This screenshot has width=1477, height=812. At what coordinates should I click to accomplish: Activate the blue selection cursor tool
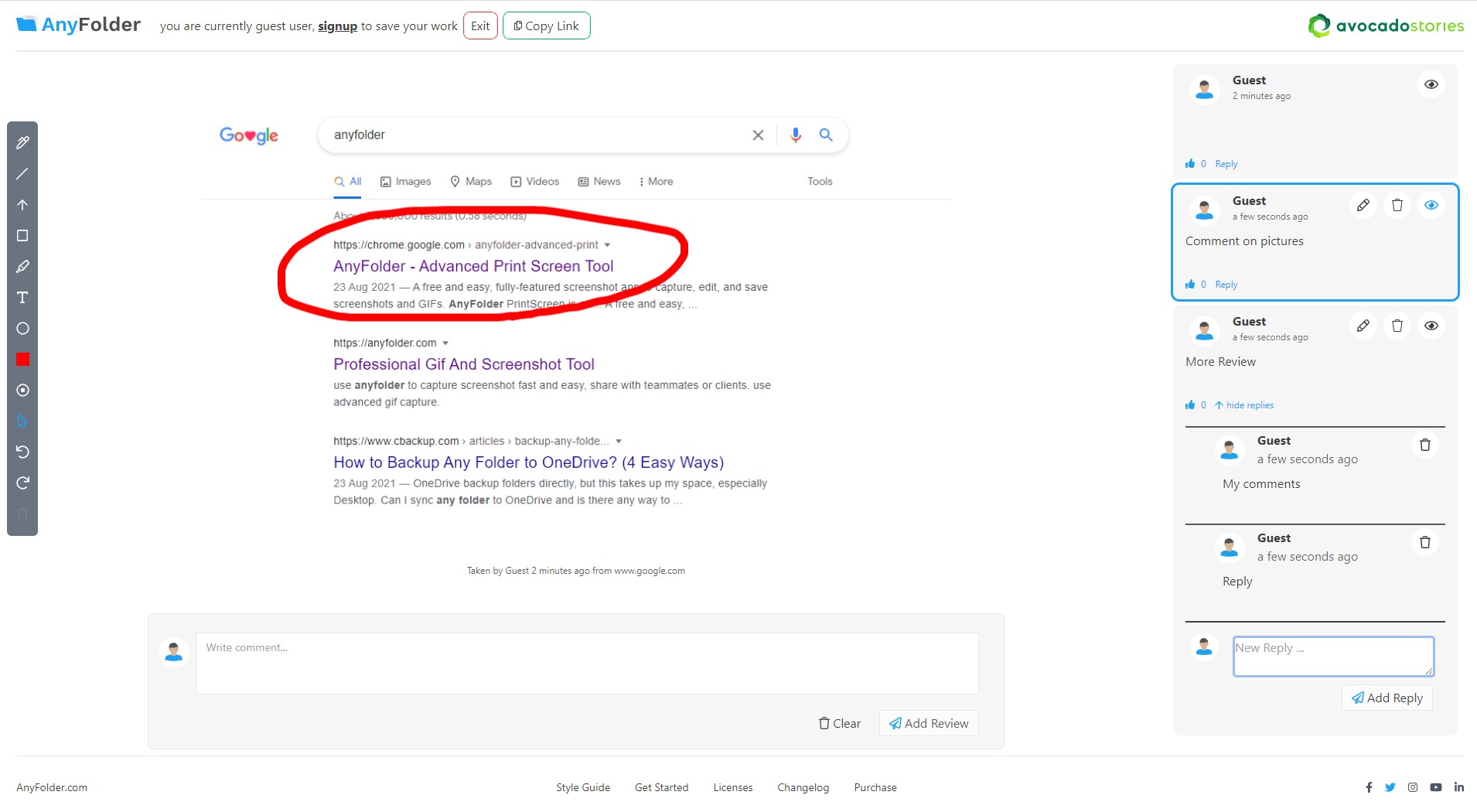[x=22, y=421]
